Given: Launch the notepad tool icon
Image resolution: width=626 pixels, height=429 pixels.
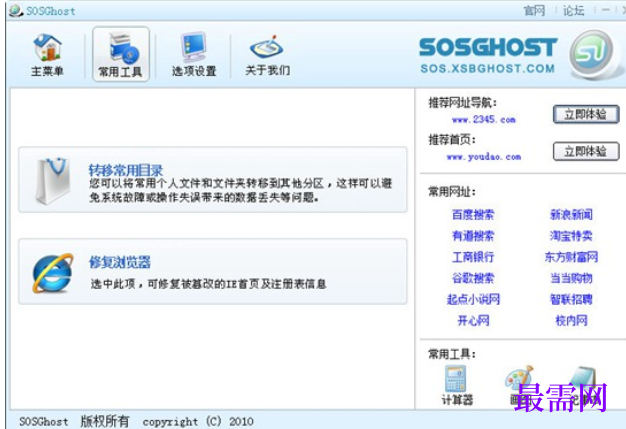Looking at the screenshot, I should [x=582, y=378].
